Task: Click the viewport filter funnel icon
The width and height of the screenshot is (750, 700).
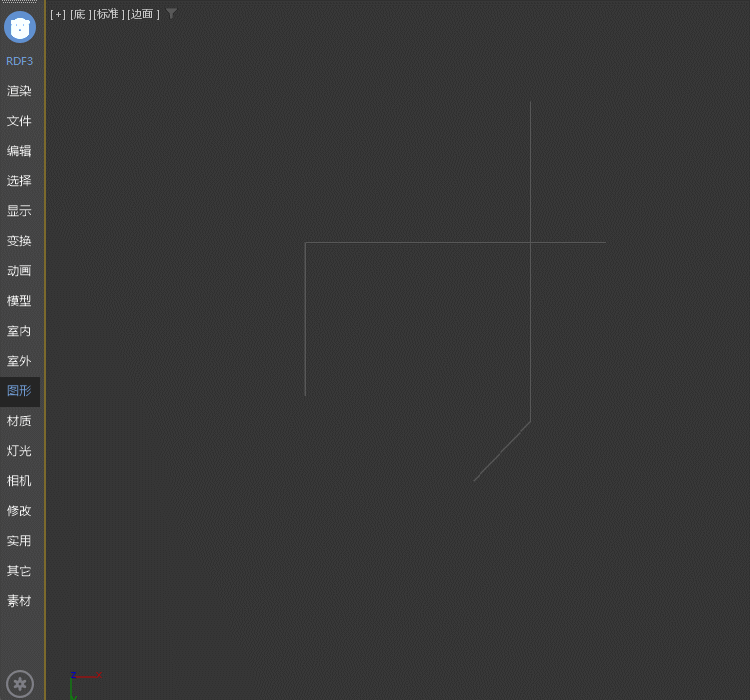Action: click(x=172, y=14)
